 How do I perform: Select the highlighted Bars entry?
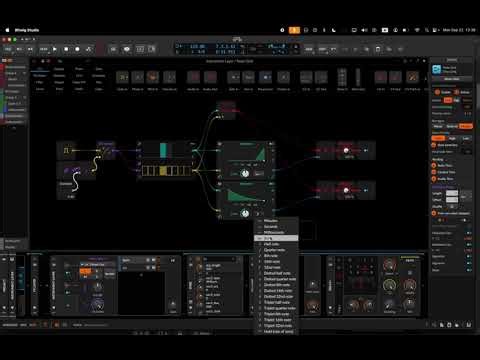pyautogui.click(x=276, y=238)
